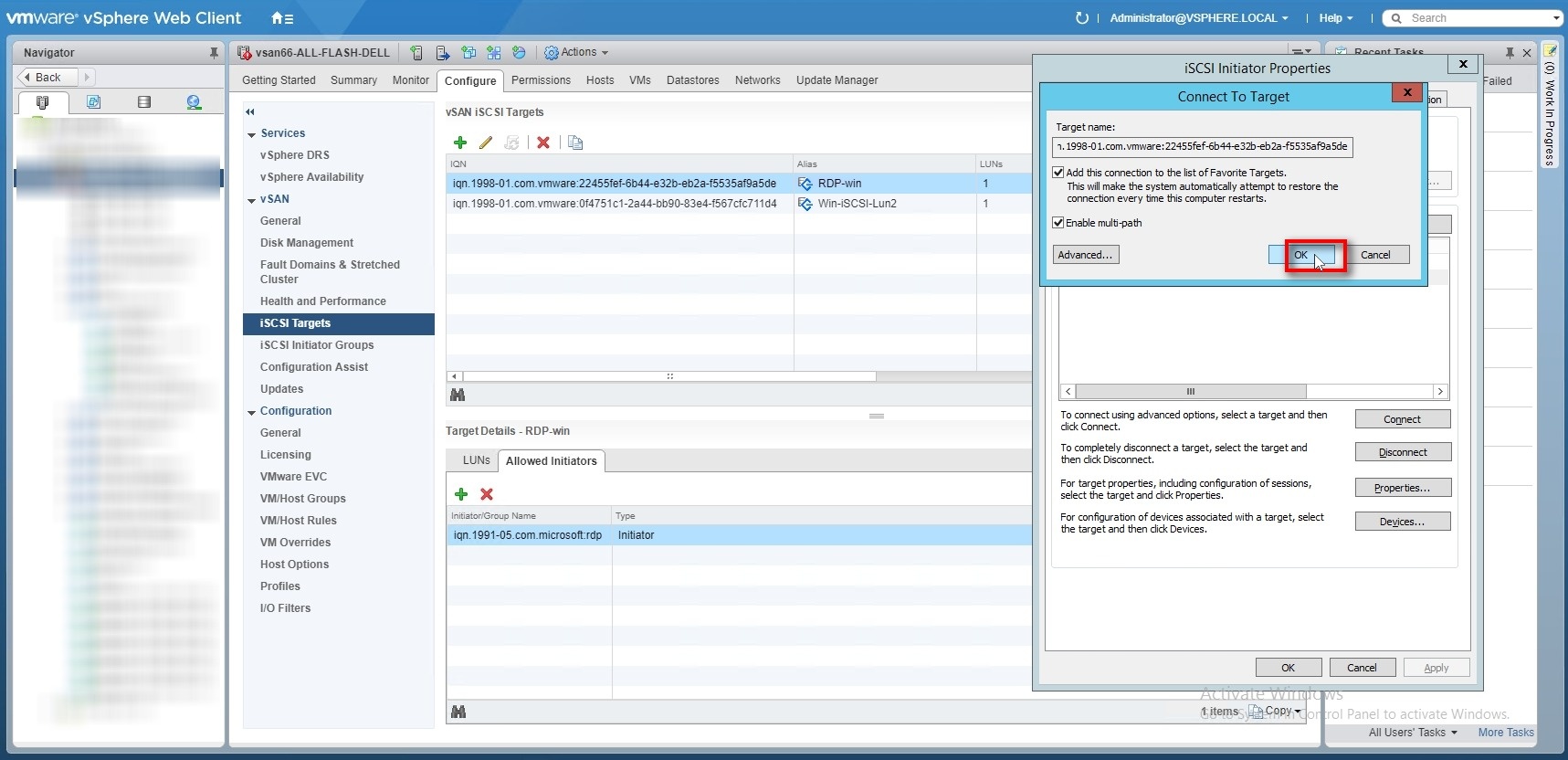Collapse the vSAN section in sidebar
This screenshot has height=760, width=1568.
click(x=251, y=200)
